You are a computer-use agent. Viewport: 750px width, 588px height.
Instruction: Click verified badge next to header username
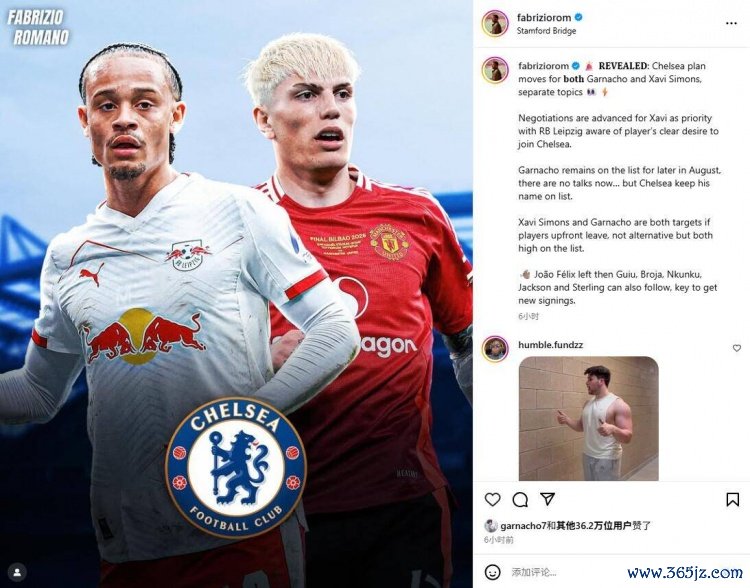(x=578, y=18)
